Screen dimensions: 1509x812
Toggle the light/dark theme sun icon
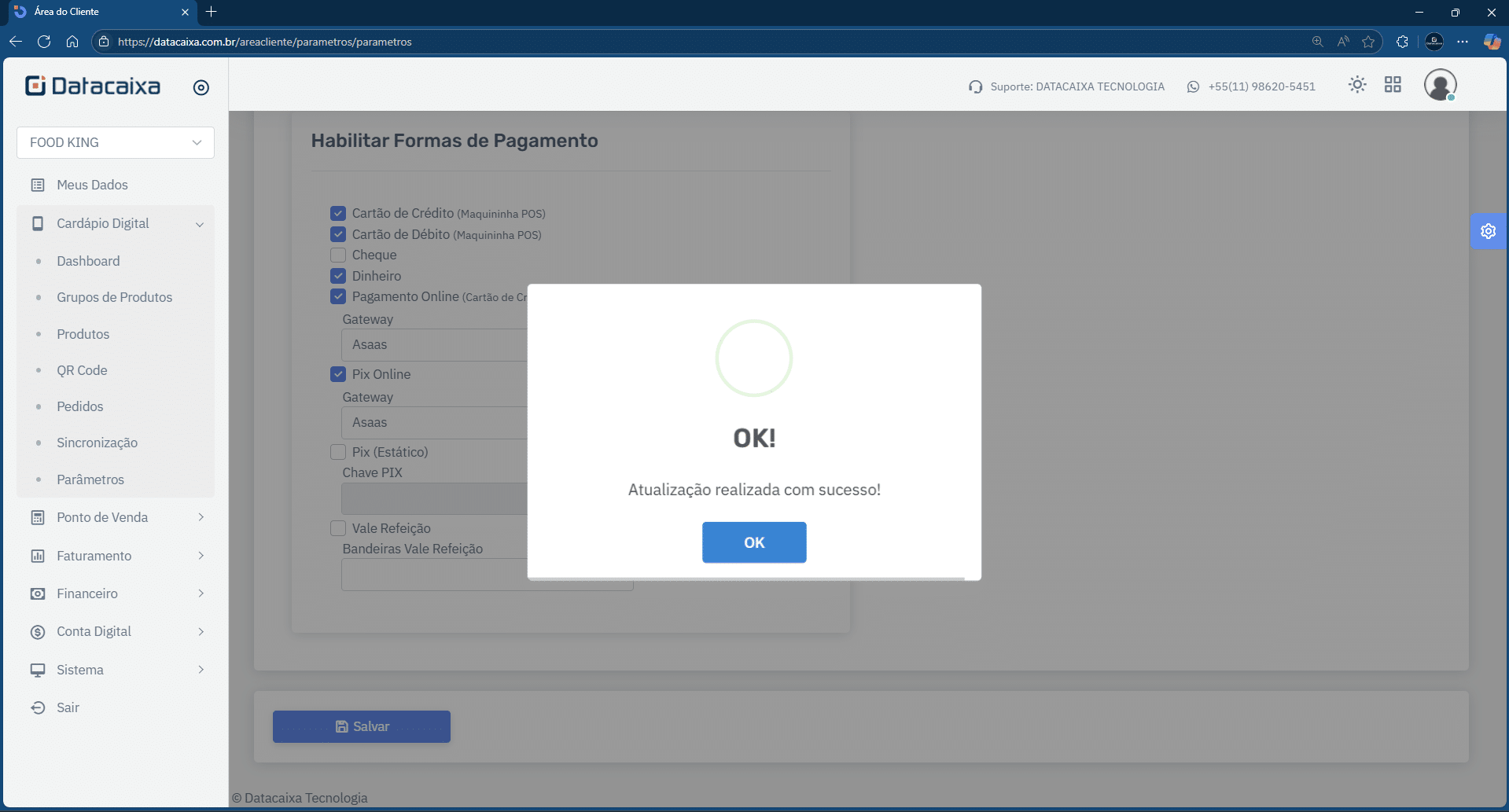tap(1356, 85)
